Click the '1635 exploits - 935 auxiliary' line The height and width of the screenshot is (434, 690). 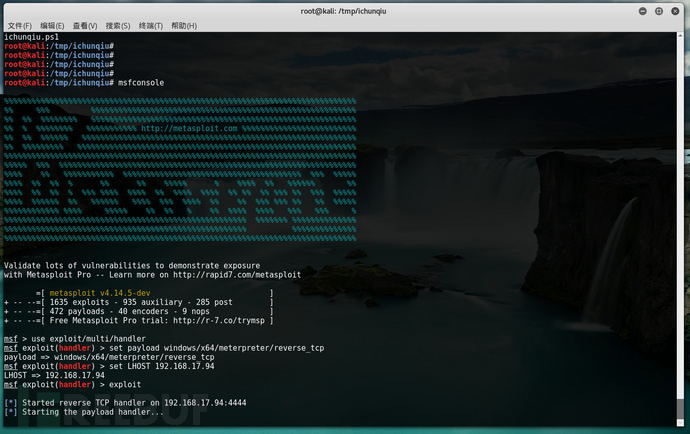[141, 302]
